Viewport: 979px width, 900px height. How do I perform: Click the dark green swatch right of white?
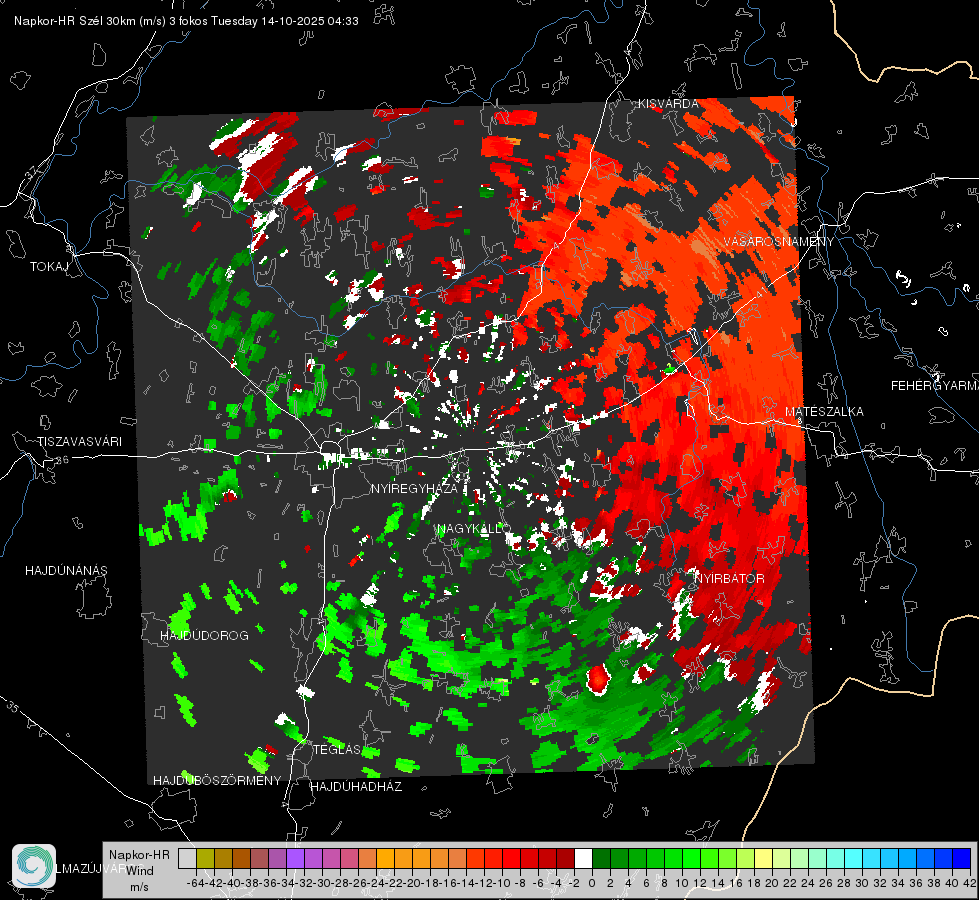coord(601,858)
